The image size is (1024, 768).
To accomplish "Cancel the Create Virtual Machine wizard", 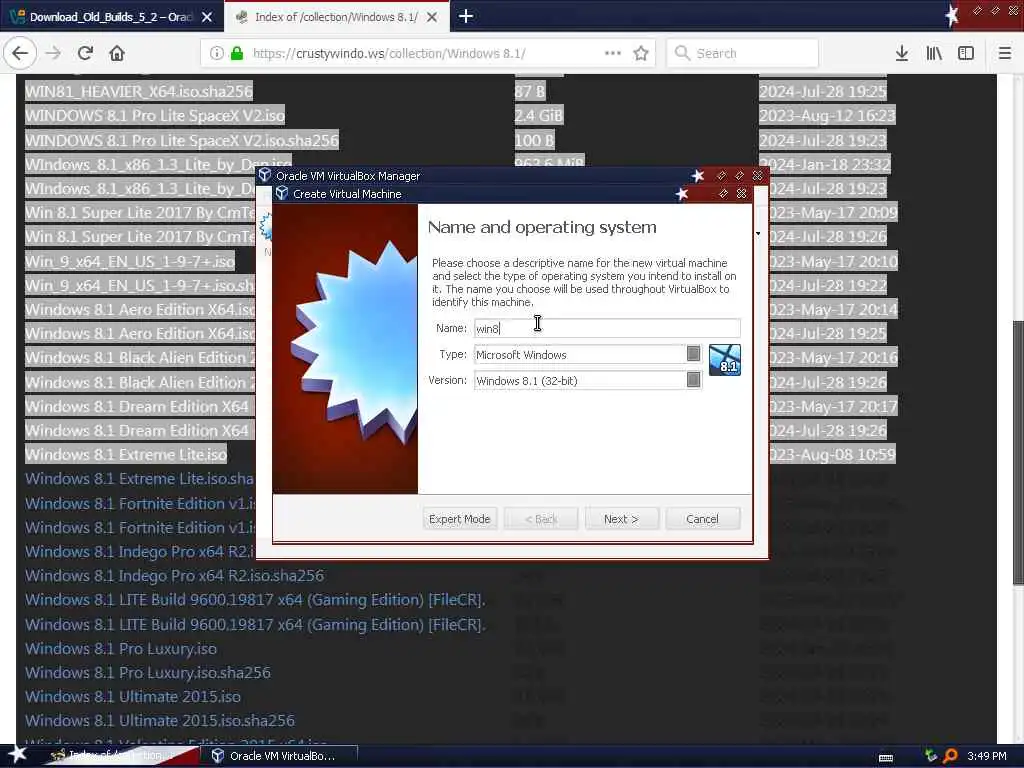I will click(703, 519).
